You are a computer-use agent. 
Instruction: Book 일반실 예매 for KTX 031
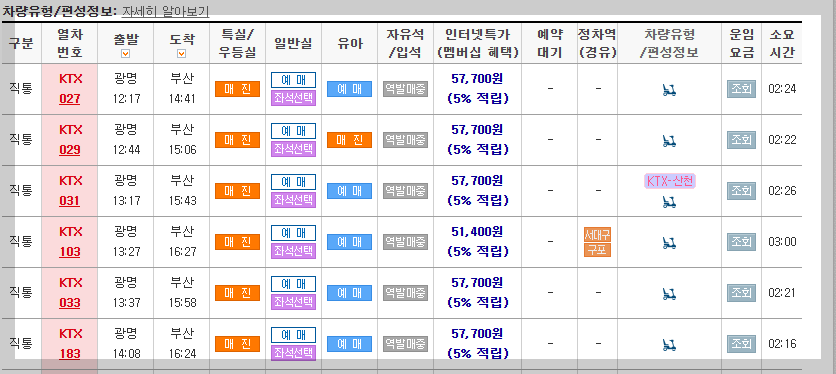(293, 182)
